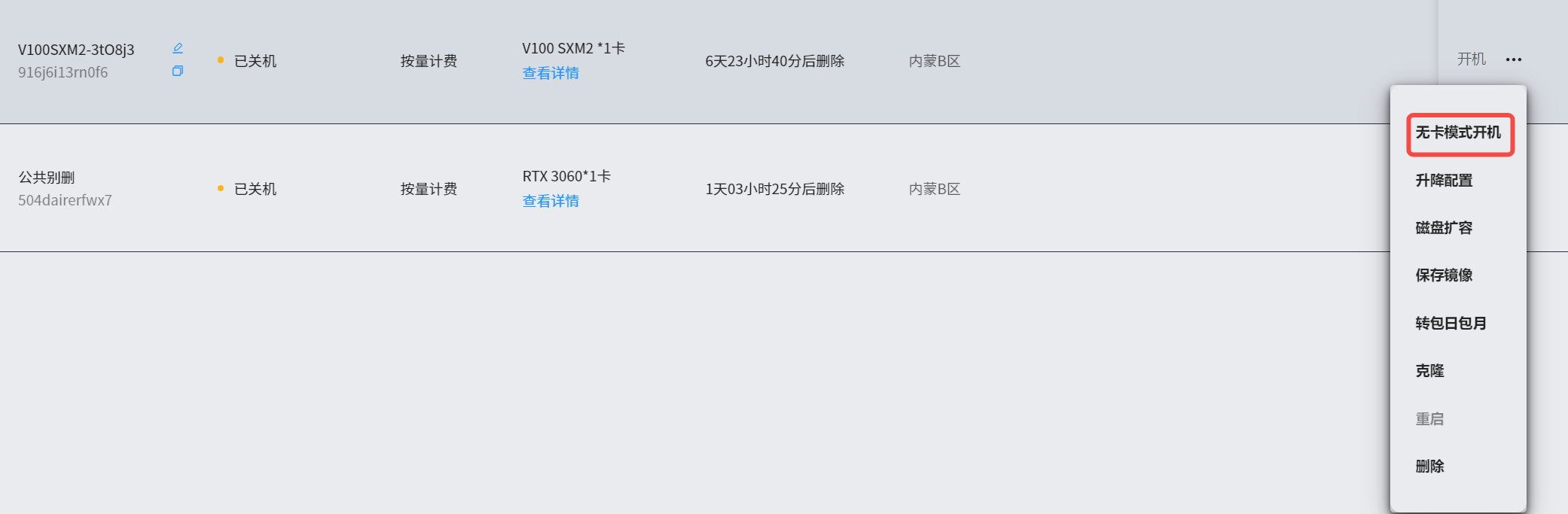Click the edit pencil icon beside V100SXM2-3tO8j3
1568x514 pixels.
pos(178,48)
